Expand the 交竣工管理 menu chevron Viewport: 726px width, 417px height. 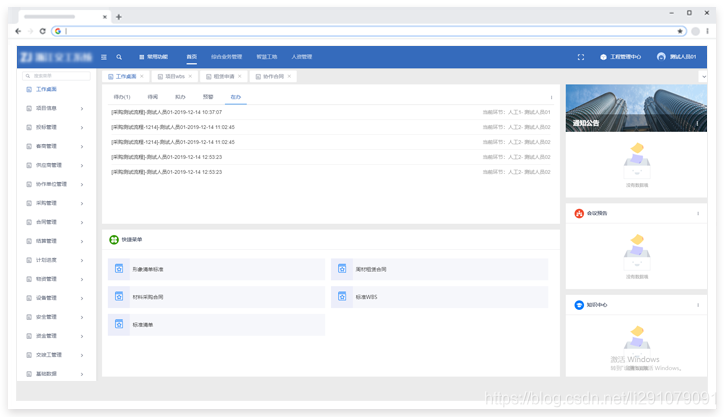click(x=82, y=355)
